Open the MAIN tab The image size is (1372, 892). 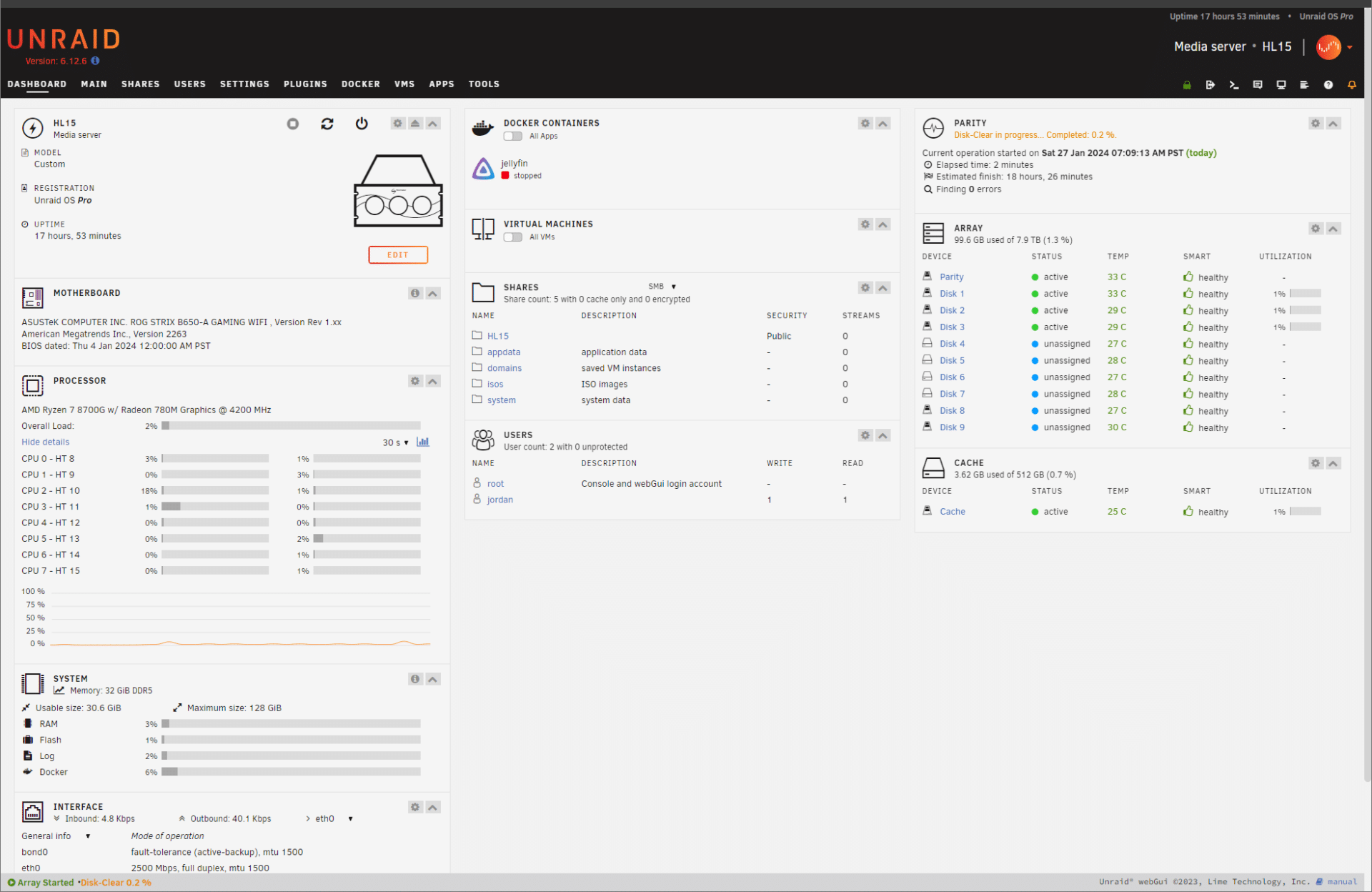click(94, 84)
